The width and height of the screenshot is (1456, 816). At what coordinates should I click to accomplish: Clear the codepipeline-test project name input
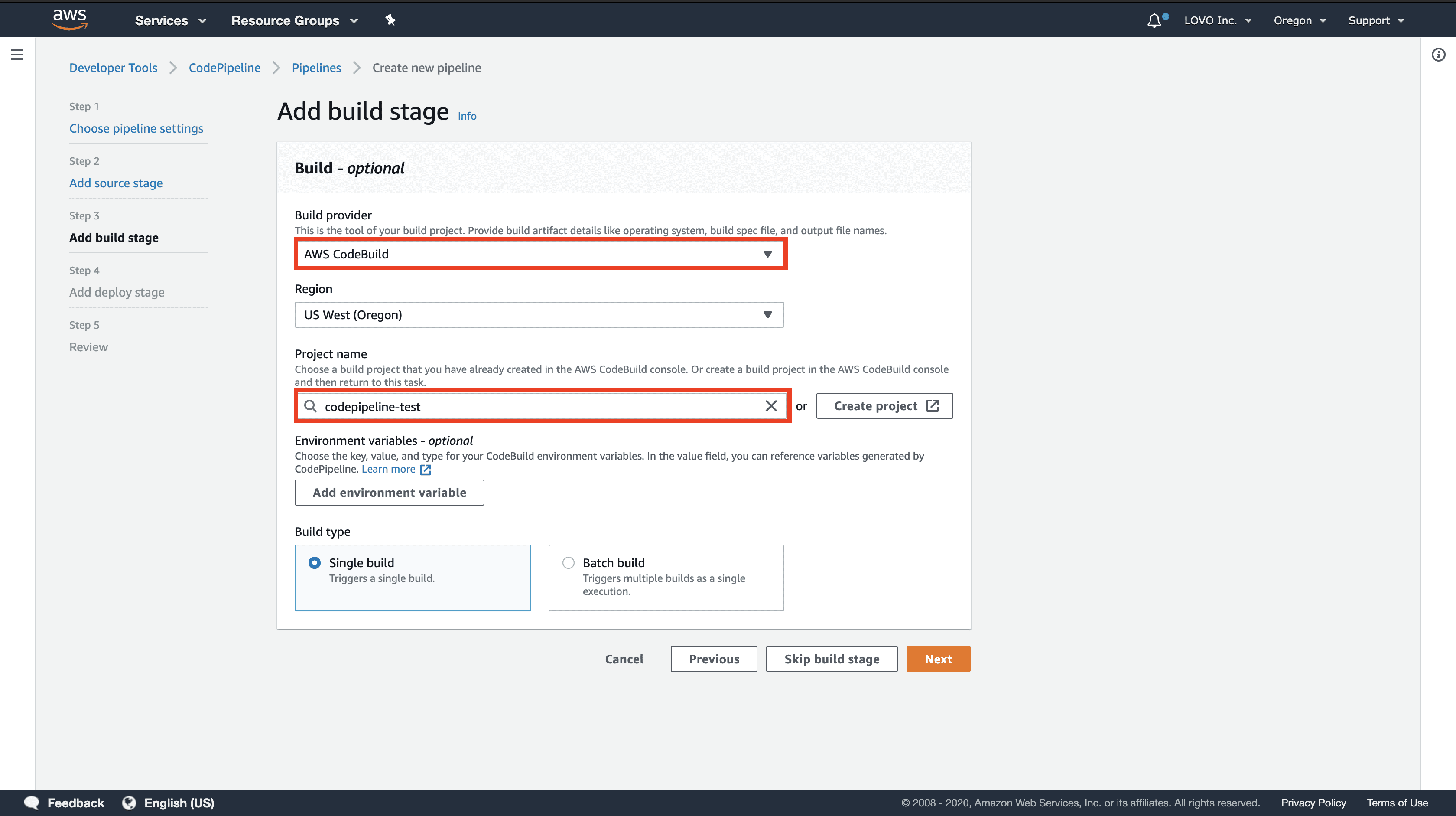[770, 406]
